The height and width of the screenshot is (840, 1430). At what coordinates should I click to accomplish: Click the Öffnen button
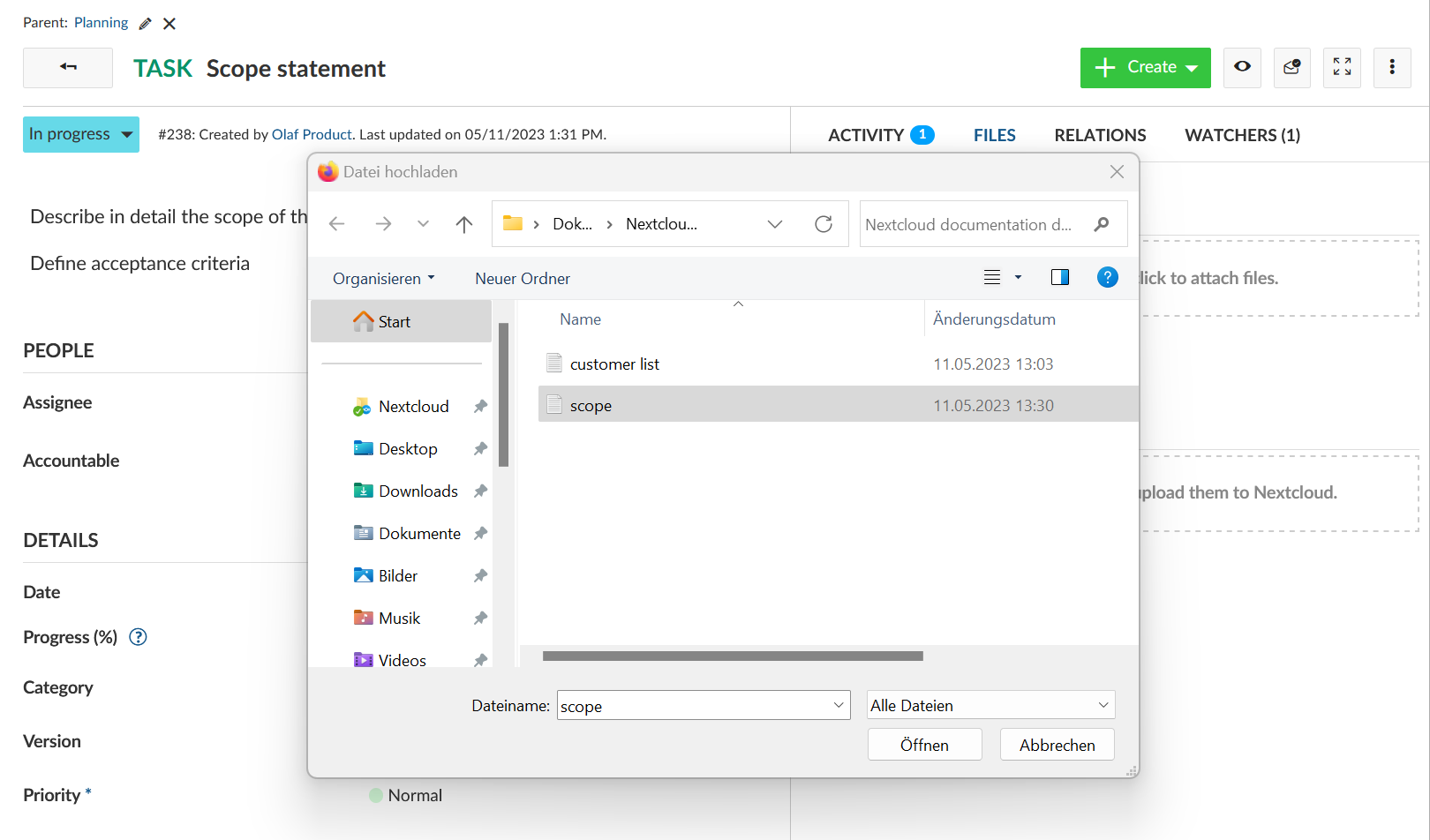[924, 745]
